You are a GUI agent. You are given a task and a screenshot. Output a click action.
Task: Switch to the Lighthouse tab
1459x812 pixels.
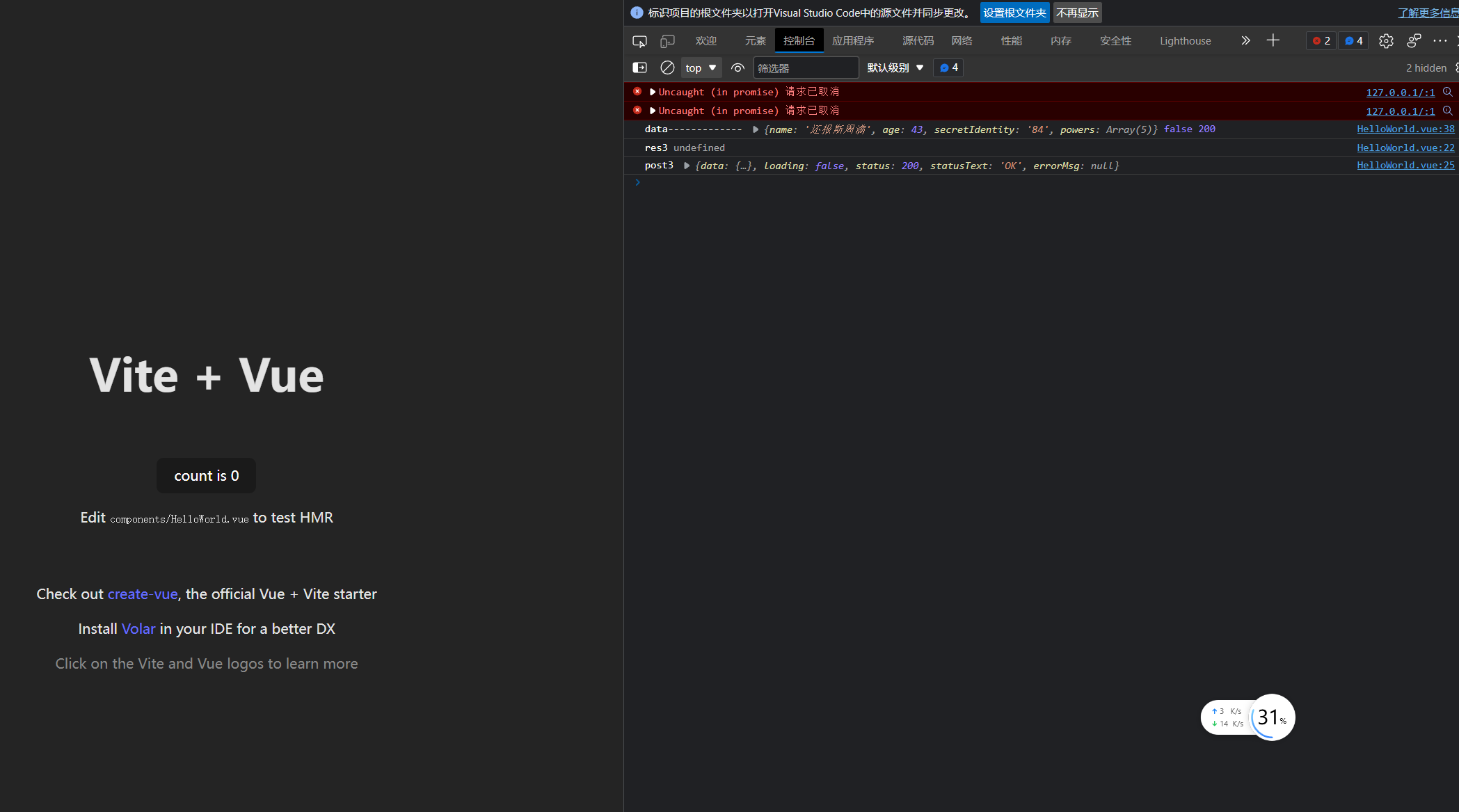pos(1185,41)
